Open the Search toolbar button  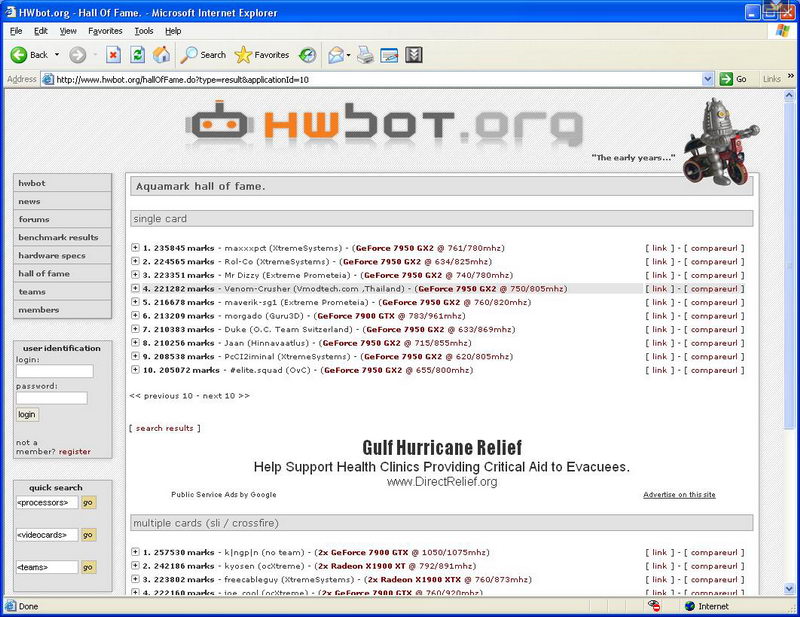(x=203, y=55)
